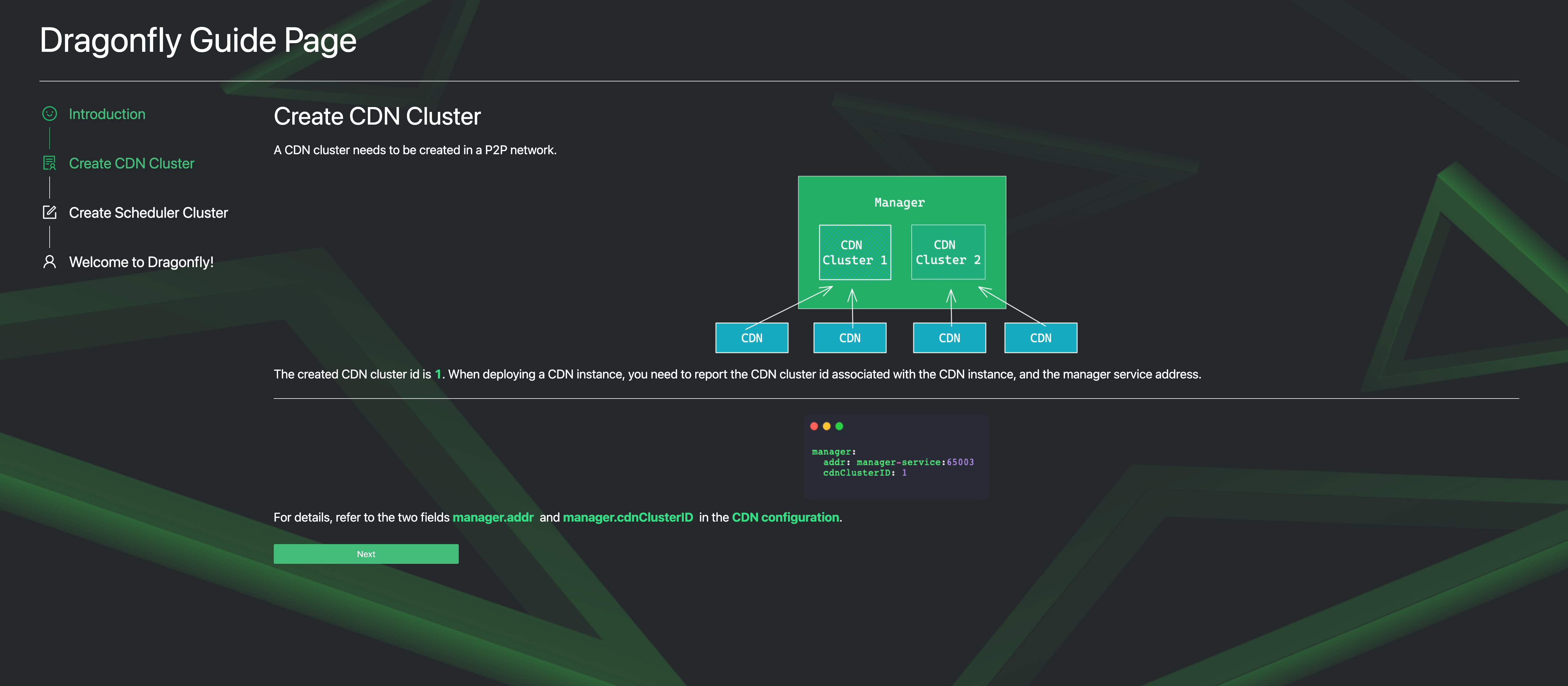The width and height of the screenshot is (1568, 686).
Task: Click the Create Scheduler Cluster edit icon
Action: coord(49,213)
